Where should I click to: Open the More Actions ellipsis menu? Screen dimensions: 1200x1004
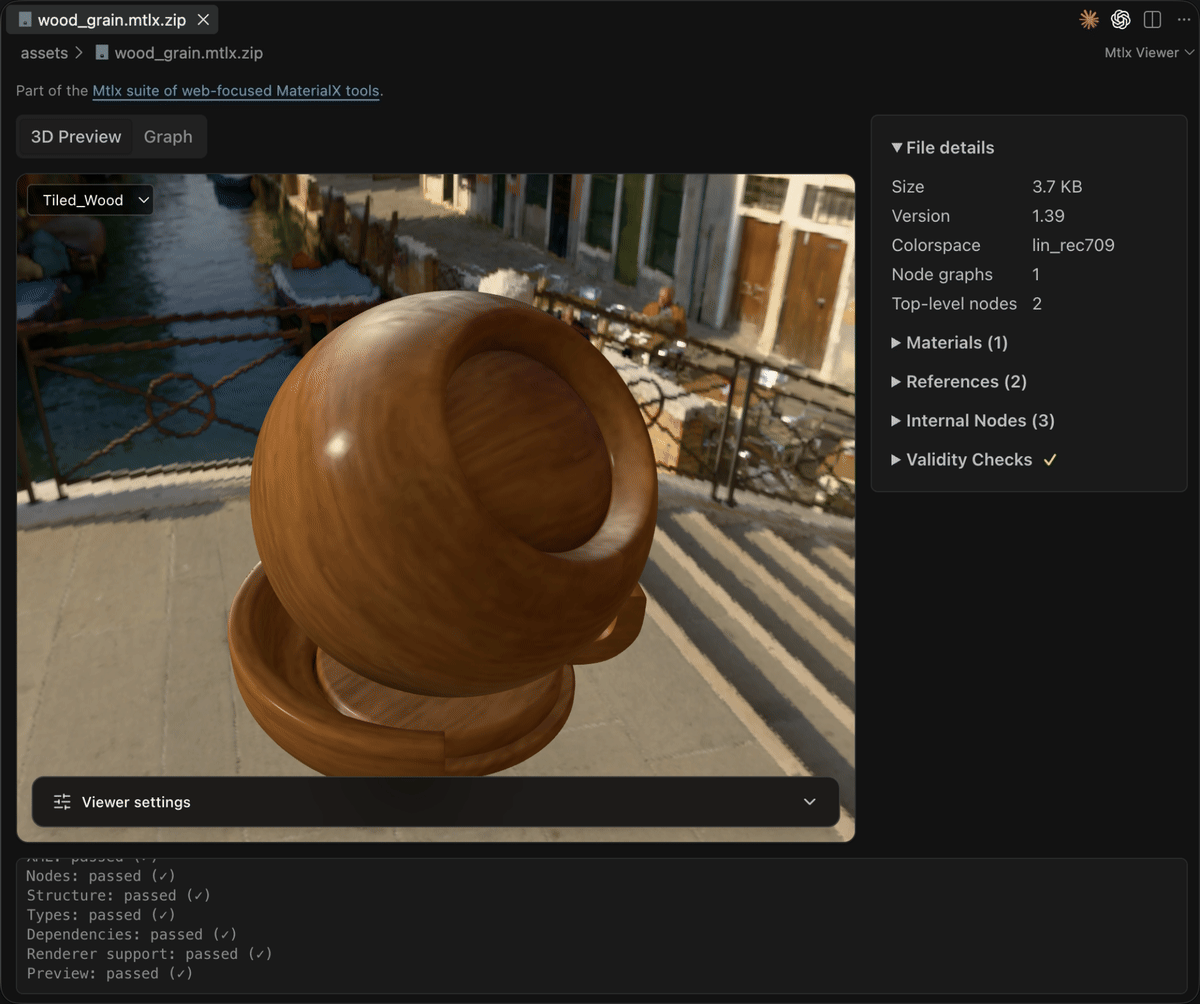point(1184,19)
